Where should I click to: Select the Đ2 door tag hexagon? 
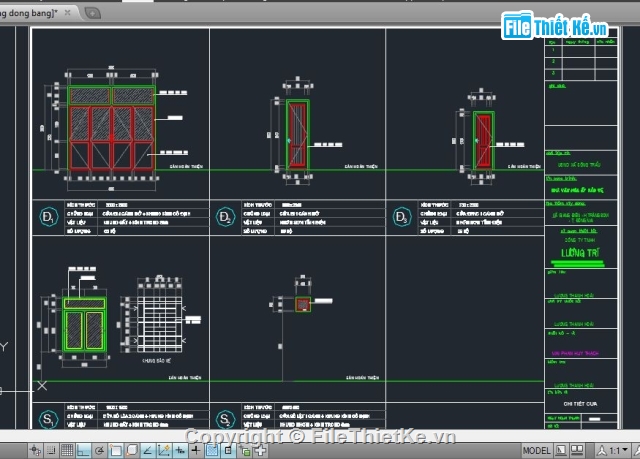[x=225, y=217]
